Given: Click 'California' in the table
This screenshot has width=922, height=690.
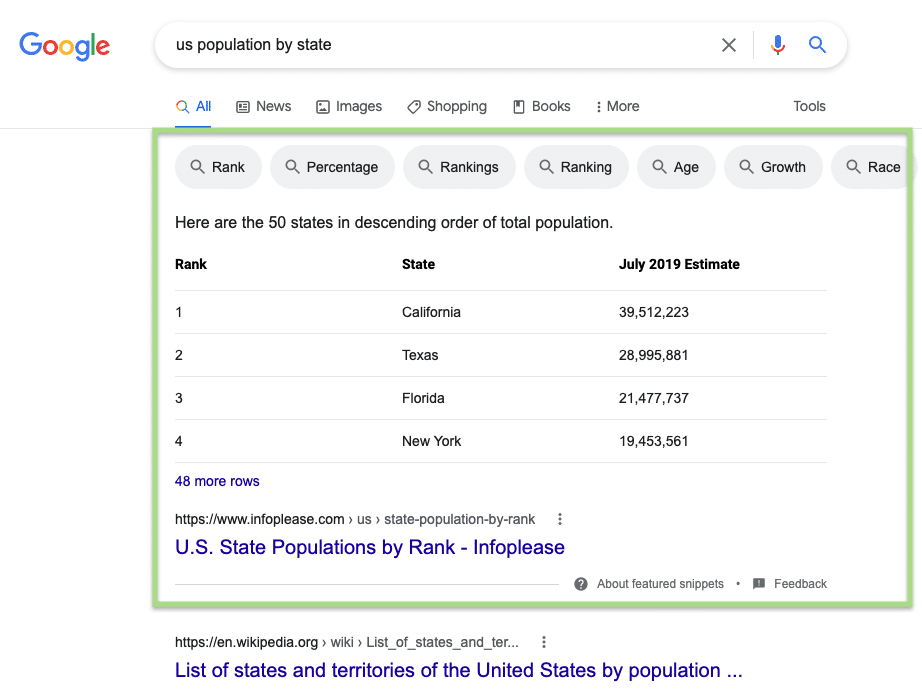Looking at the screenshot, I should 431,312.
